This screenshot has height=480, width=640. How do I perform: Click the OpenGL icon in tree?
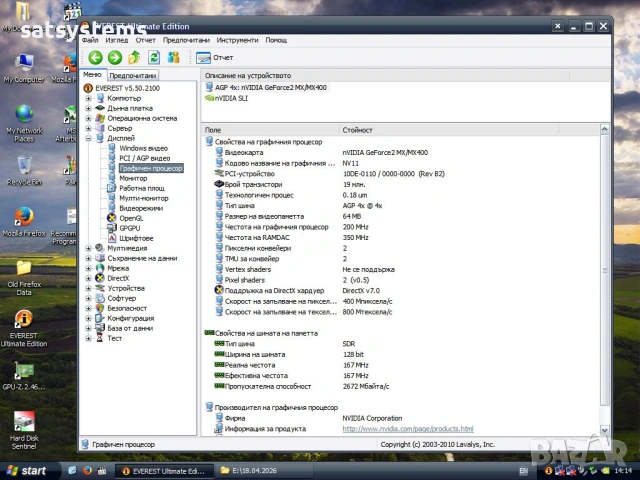click(x=111, y=218)
